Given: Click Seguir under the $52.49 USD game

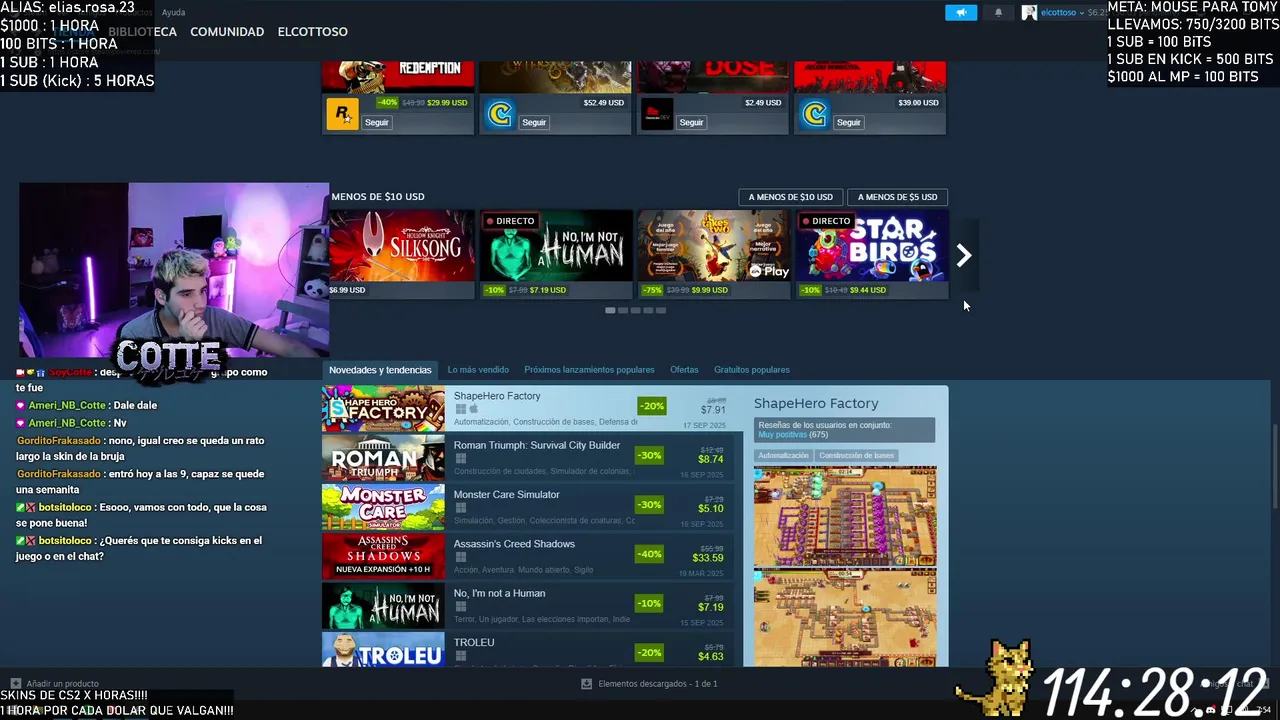Looking at the screenshot, I should [x=534, y=122].
